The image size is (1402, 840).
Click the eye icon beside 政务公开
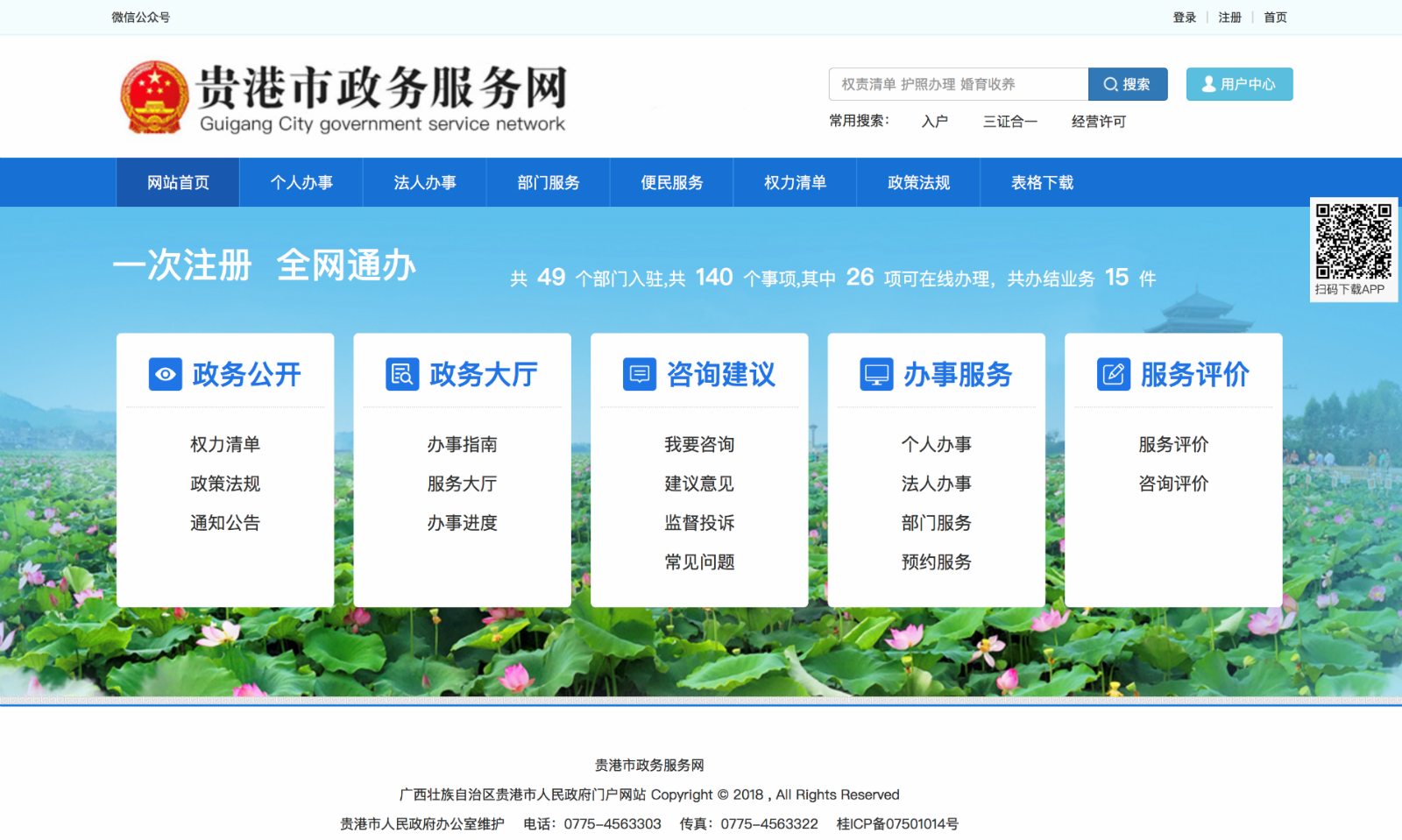[165, 374]
